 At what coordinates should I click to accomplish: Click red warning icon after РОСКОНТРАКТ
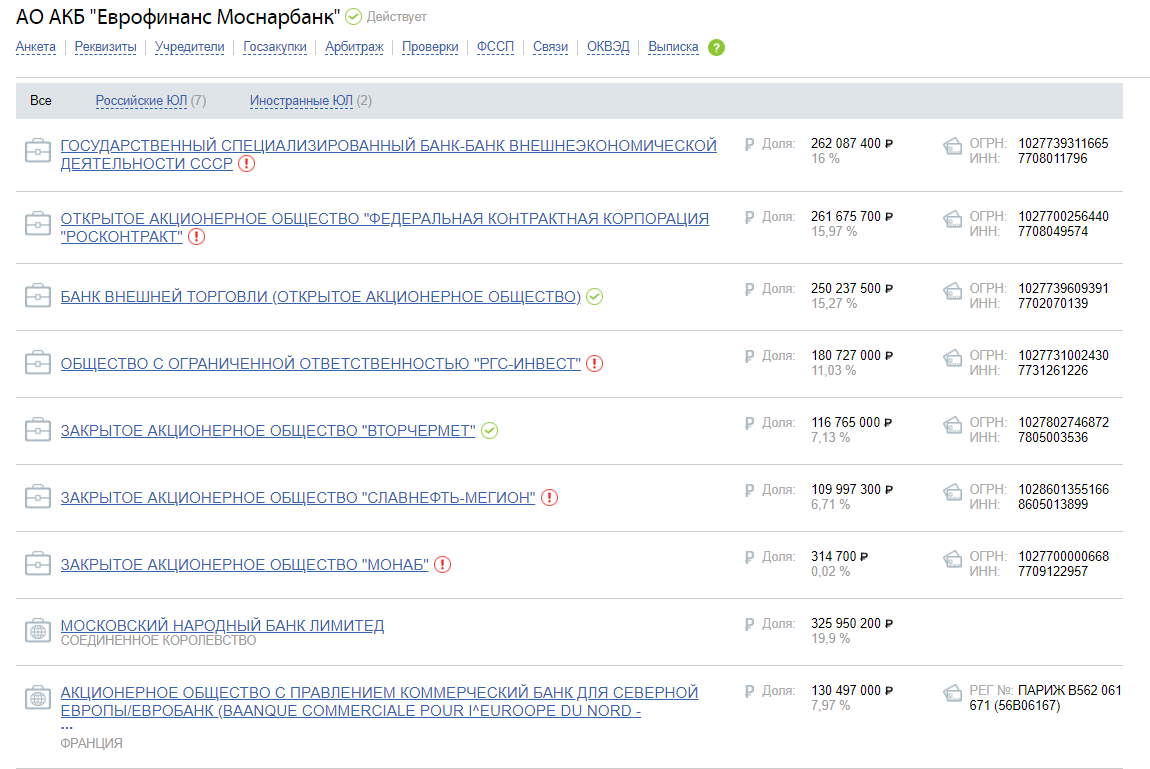197,237
